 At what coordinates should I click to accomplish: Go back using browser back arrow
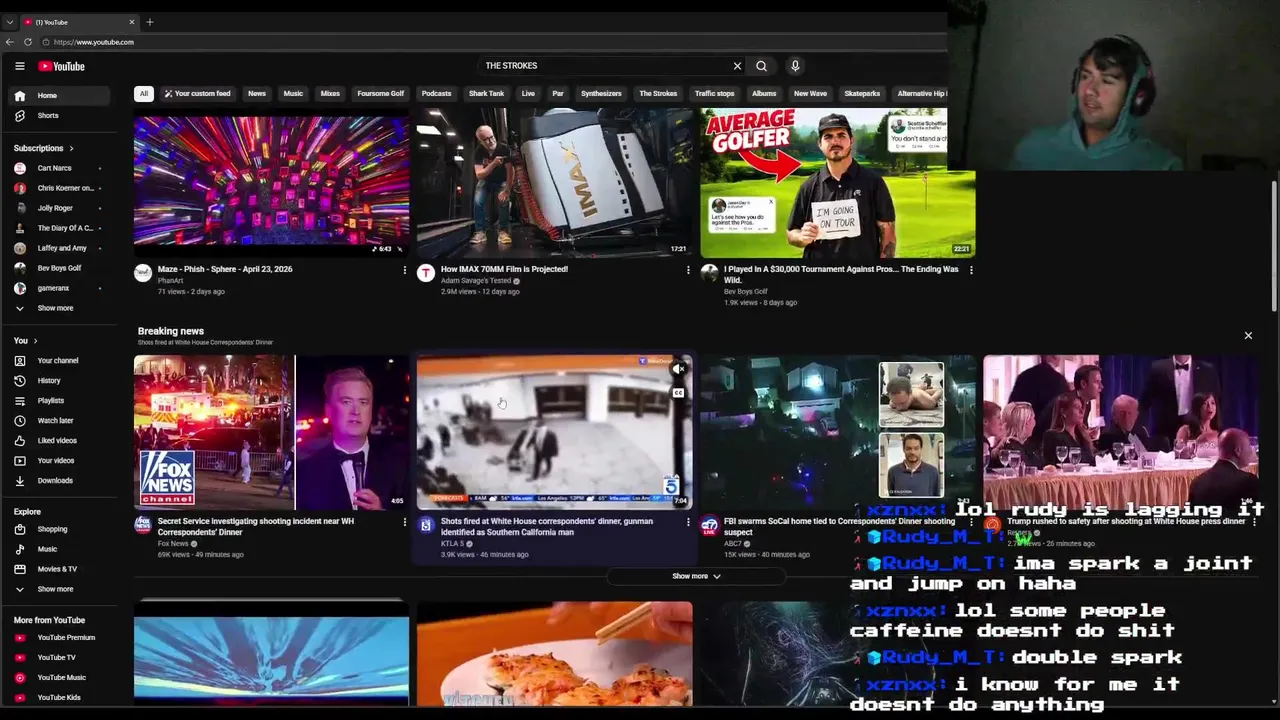(10, 42)
